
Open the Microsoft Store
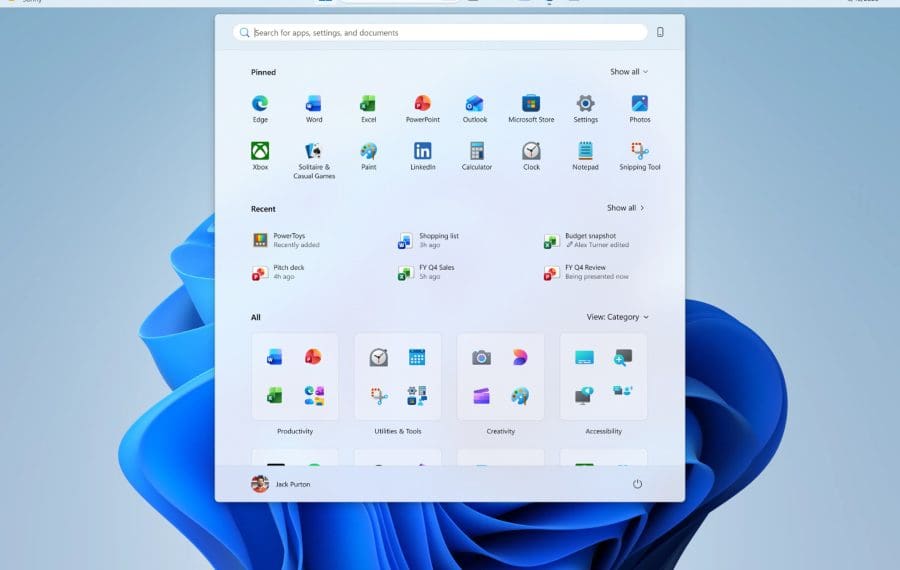pos(531,109)
